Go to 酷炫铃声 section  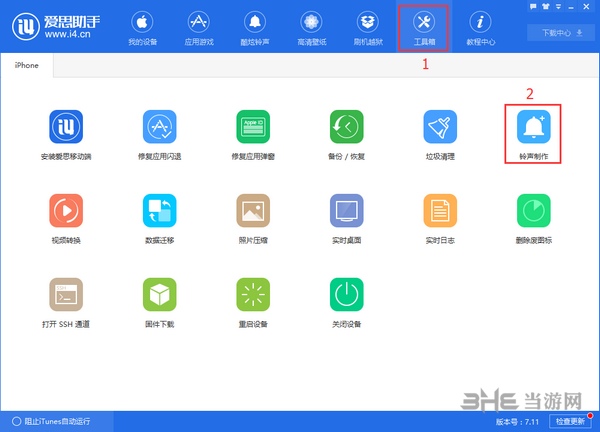pyautogui.click(x=255, y=28)
